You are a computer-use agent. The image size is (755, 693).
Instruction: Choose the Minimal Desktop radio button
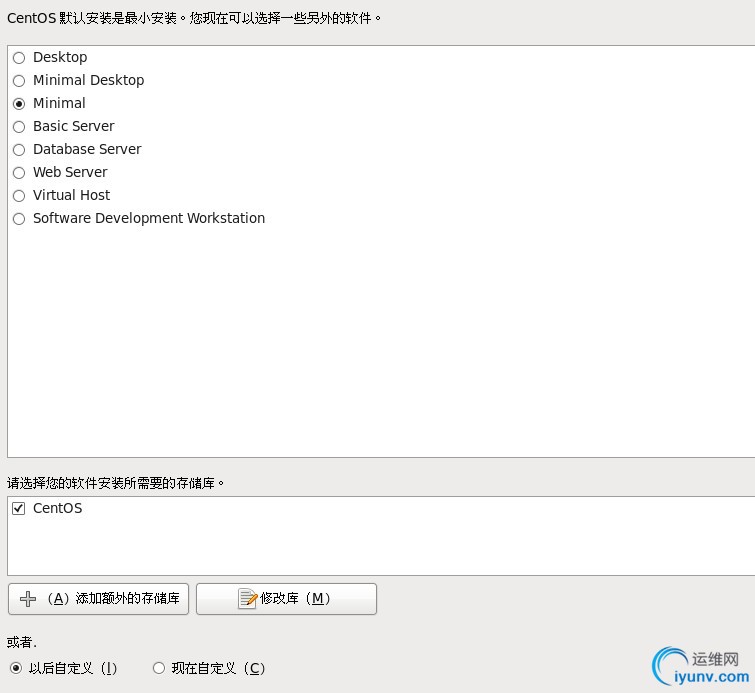(19, 80)
